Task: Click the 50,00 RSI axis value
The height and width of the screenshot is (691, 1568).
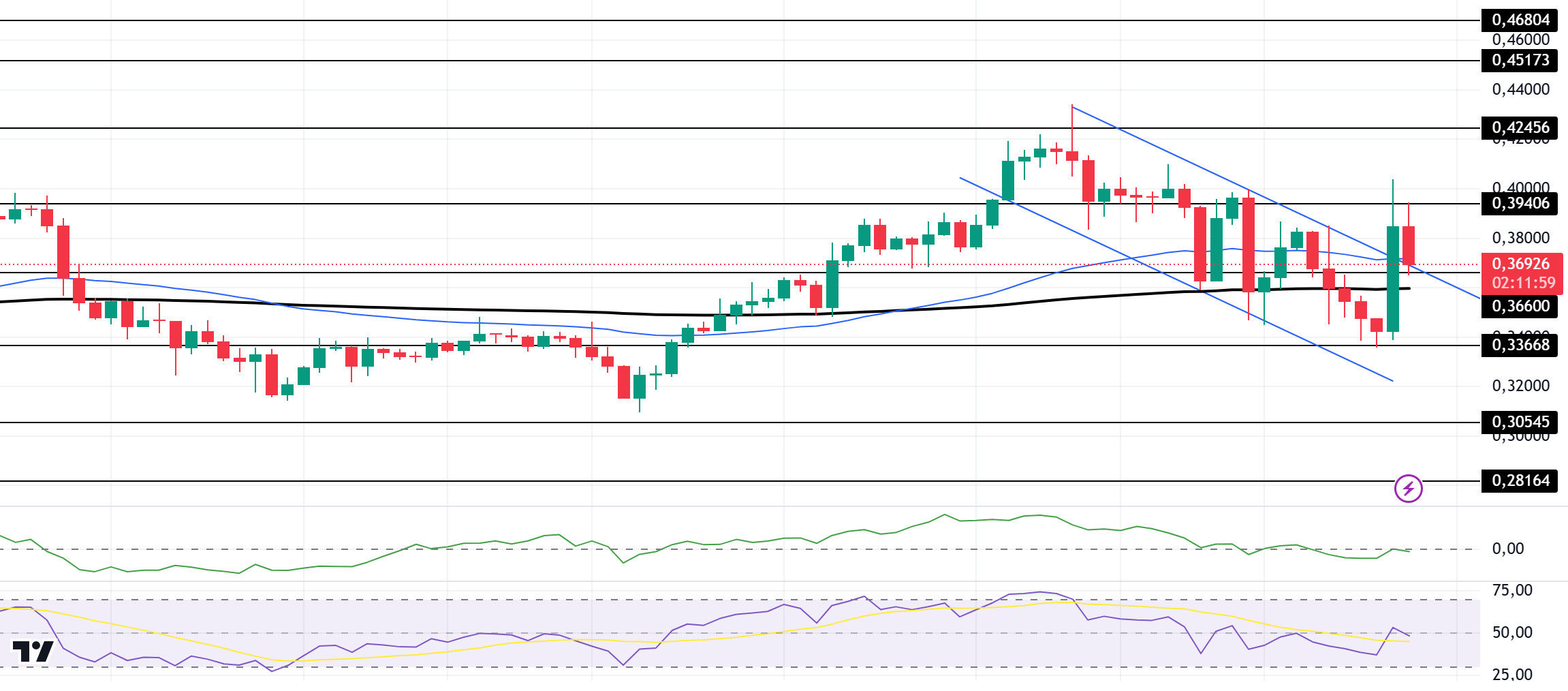Action: pyautogui.click(x=1512, y=633)
